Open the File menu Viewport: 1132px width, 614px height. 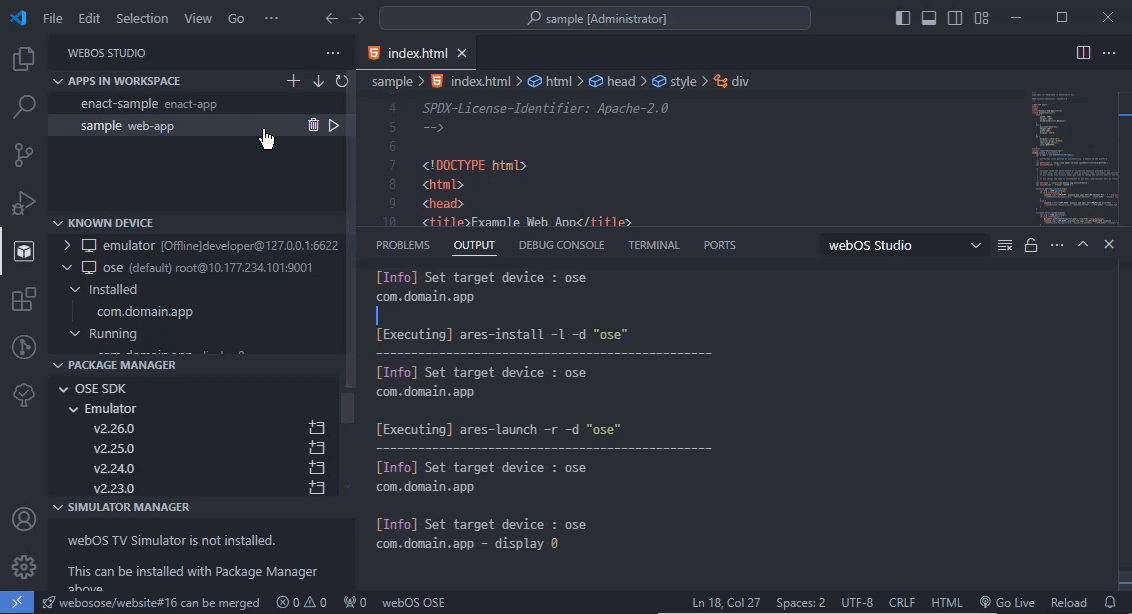pyautogui.click(x=53, y=18)
